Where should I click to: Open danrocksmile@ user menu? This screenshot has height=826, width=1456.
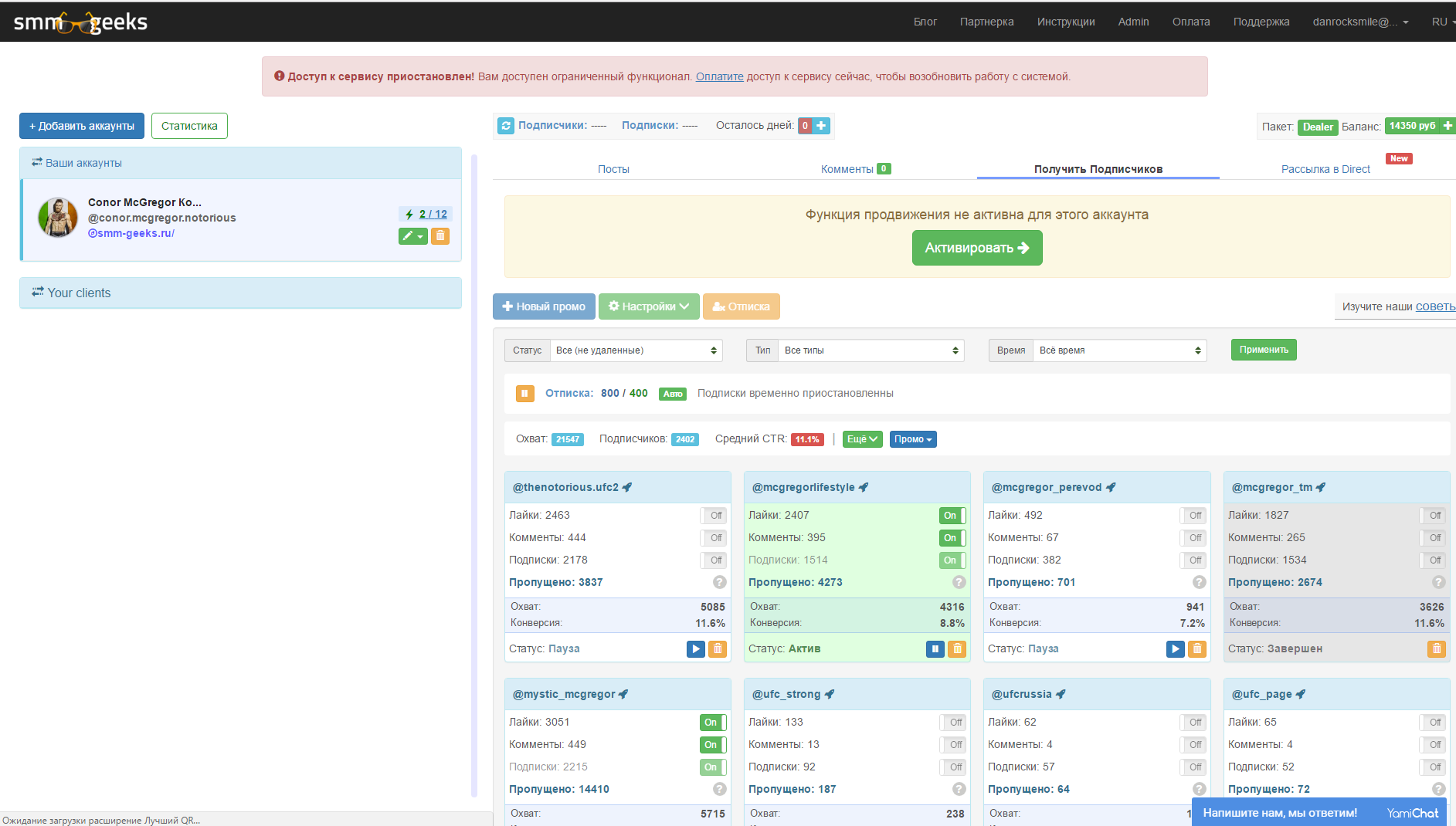1360,22
